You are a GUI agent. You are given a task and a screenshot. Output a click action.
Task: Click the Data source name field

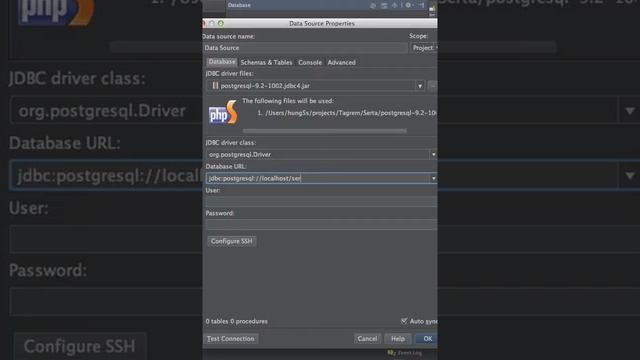coord(305,48)
